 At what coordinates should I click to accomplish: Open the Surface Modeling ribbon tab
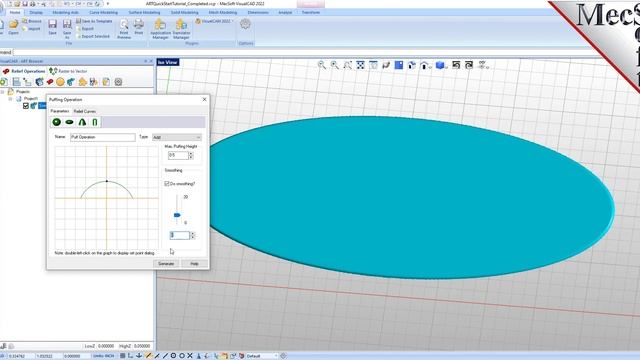click(x=144, y=13)
